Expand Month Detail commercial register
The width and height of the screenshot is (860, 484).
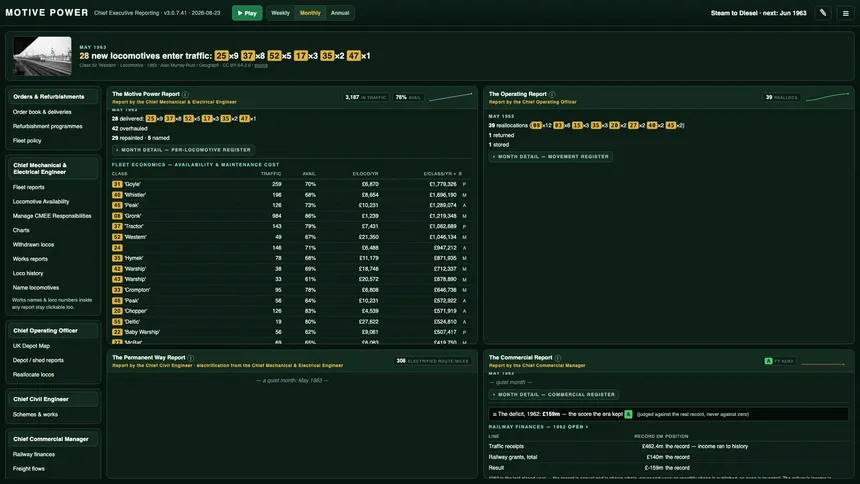[553, 394]
